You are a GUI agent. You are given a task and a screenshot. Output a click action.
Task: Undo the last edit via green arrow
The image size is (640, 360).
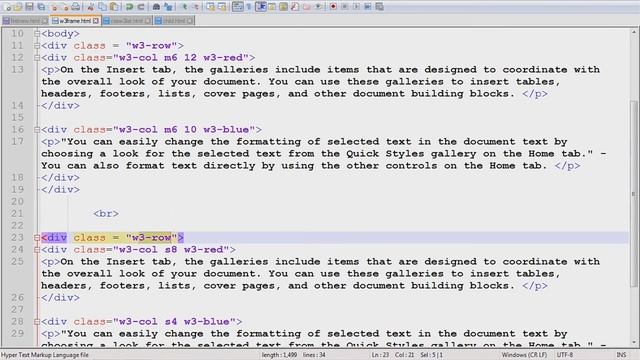(x=129, y=7)
